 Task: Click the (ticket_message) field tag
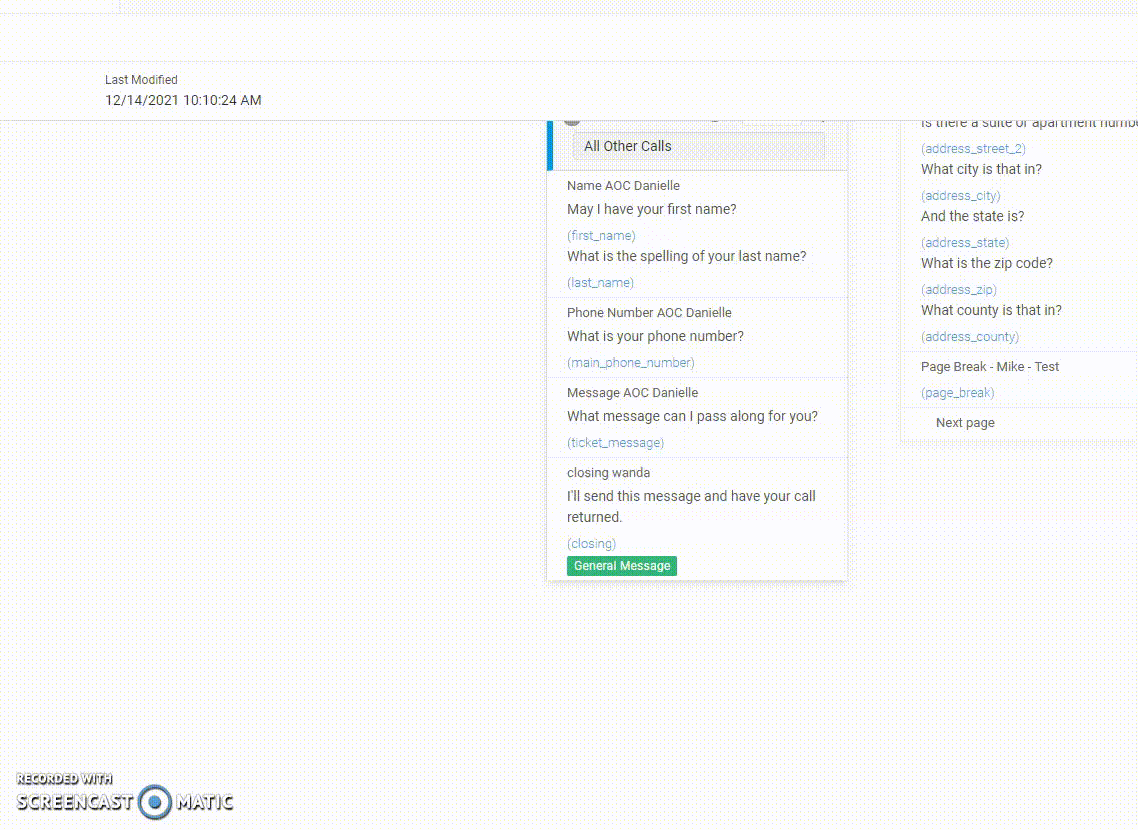615,443
